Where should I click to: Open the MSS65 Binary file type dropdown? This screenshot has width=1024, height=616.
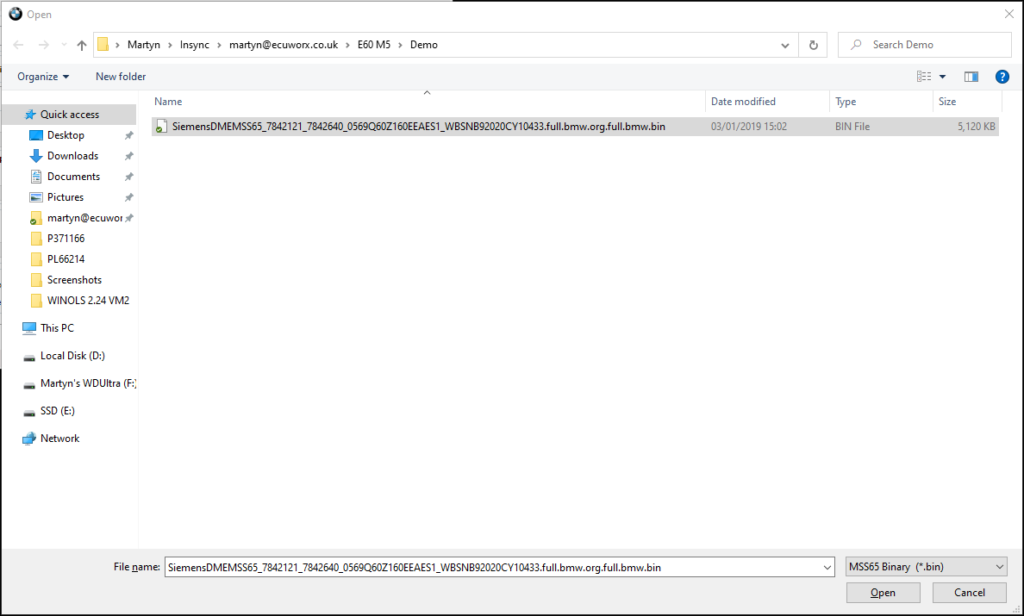click(926, 567)
